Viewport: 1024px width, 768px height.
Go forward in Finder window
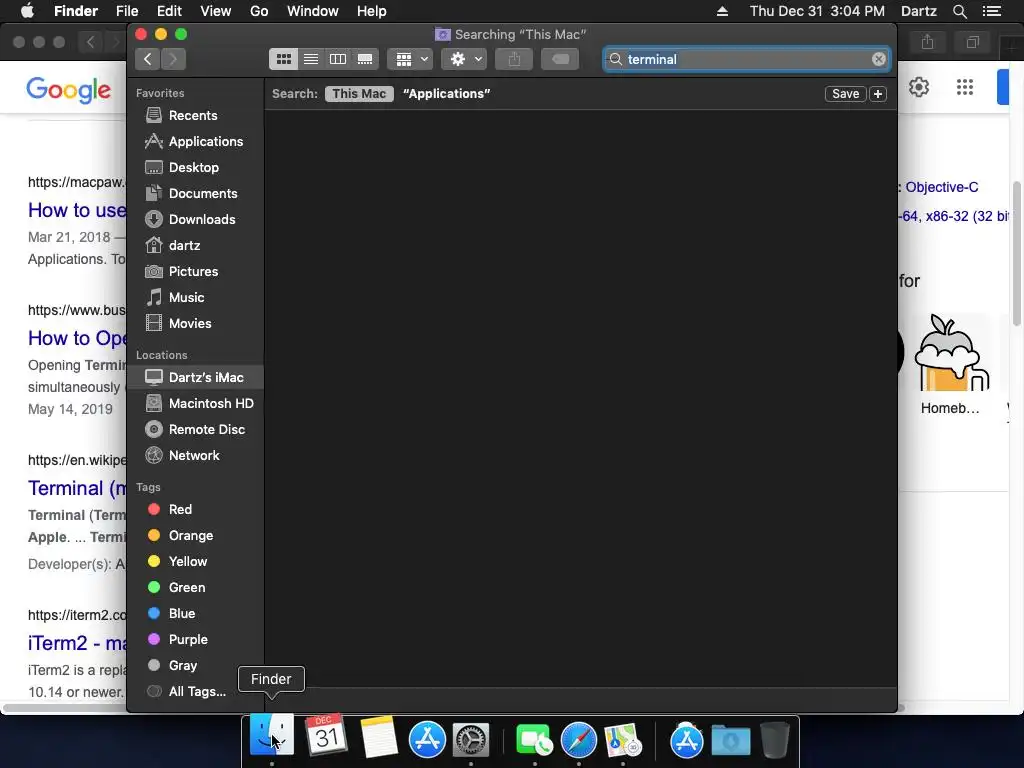[173, 59]
